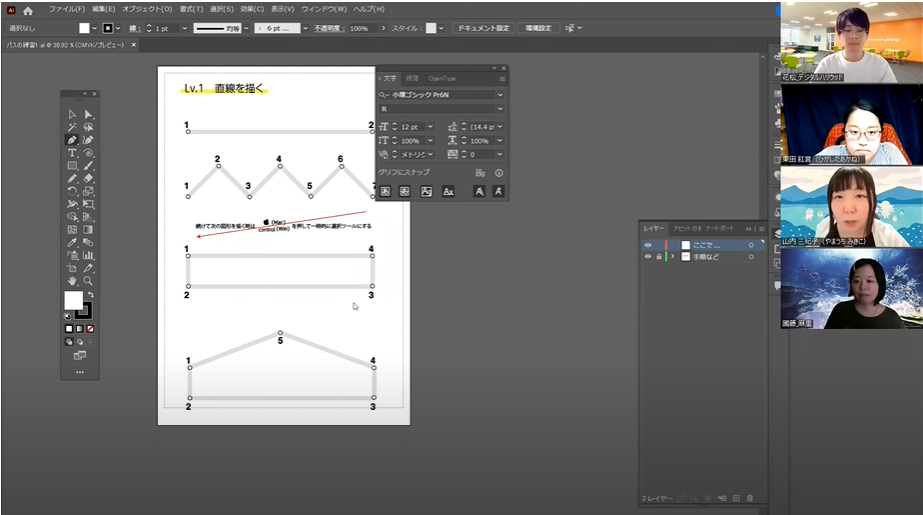Activate the Eyedropper tool
Screen dimensions: 923x515
point(72,242)
